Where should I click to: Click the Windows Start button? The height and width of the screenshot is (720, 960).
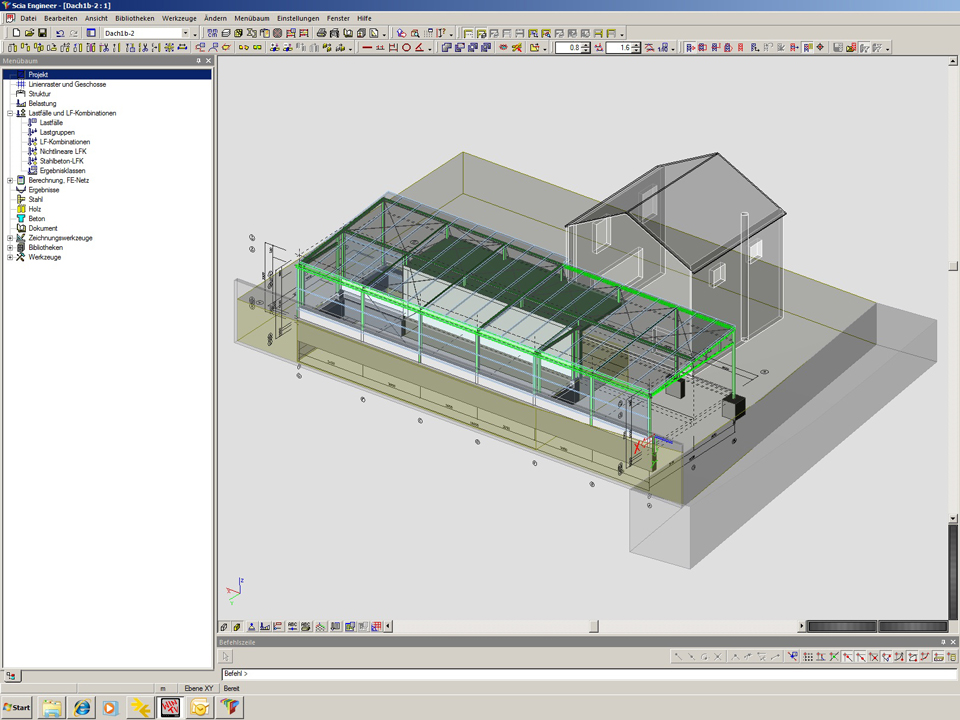click(17, 707)
